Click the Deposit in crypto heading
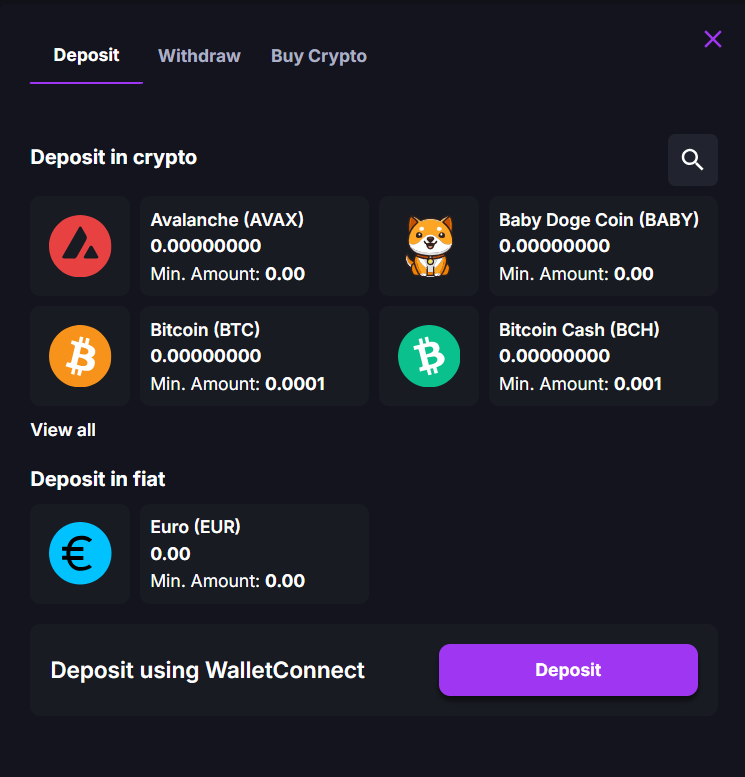This screenshot has height=777, width=745. (x=113, y=157)
